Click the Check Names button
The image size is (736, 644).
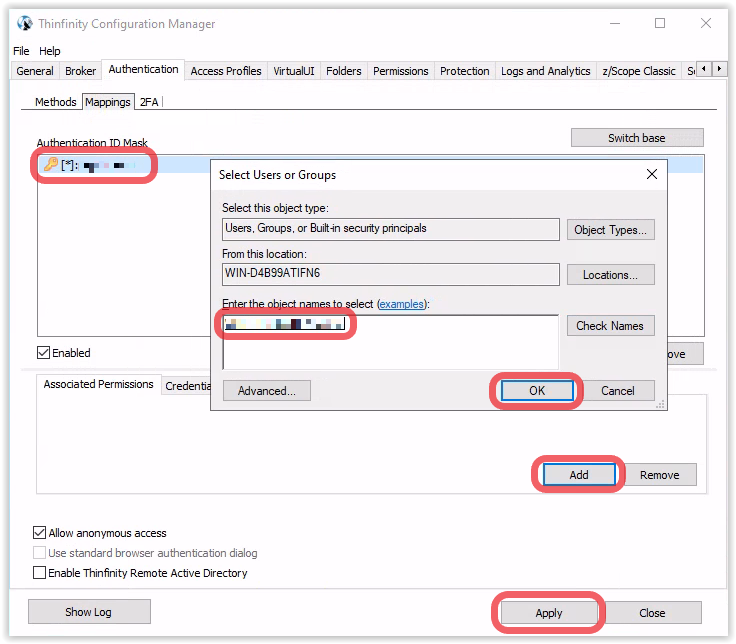(x=610, y=326)
